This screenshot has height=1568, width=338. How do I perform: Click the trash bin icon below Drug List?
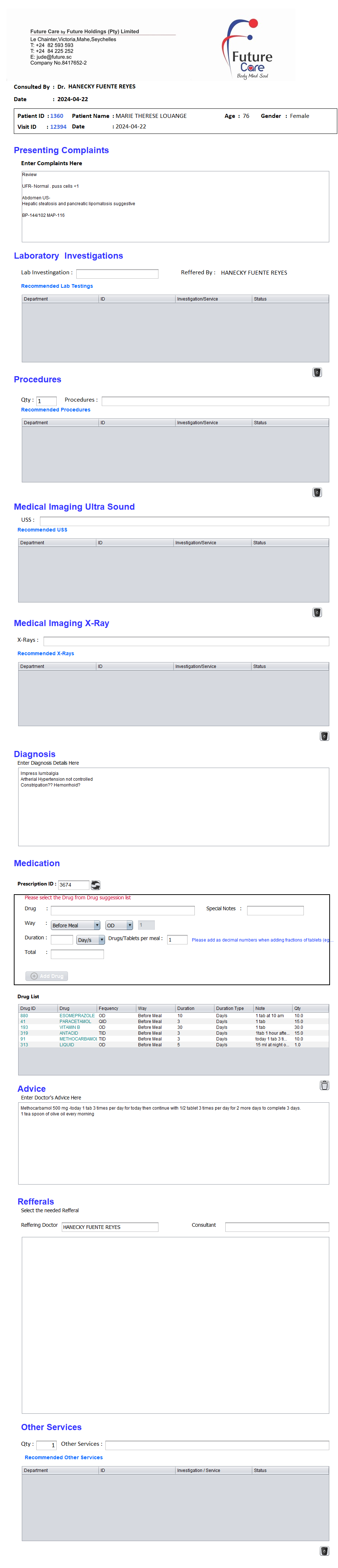point(324,1085)
